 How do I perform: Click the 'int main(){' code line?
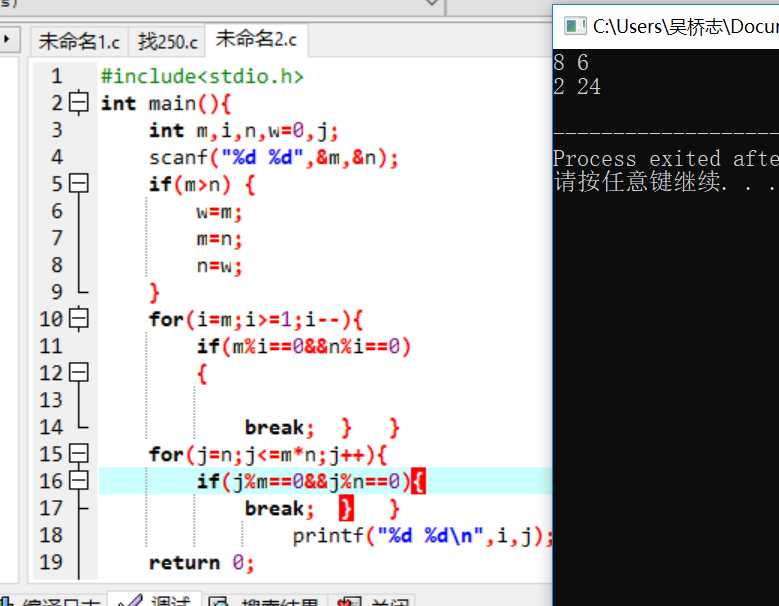(x=166, y=103)
